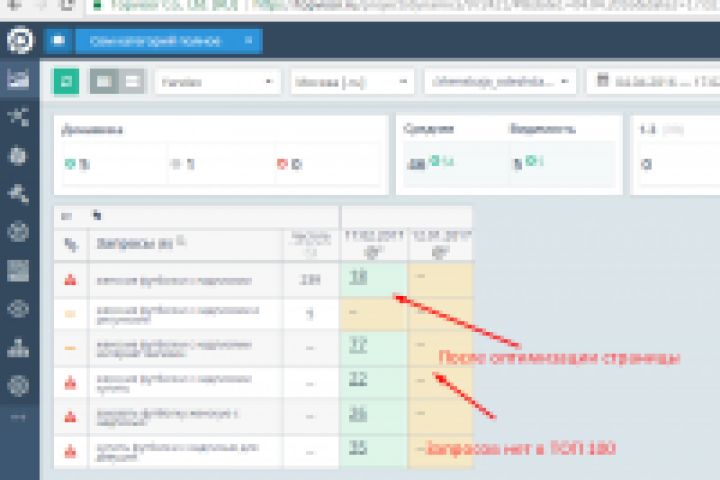720x480 pixels.
Task: Open the hierarchy-structure icon in the sidebar
Action: (x=18, y=347)
